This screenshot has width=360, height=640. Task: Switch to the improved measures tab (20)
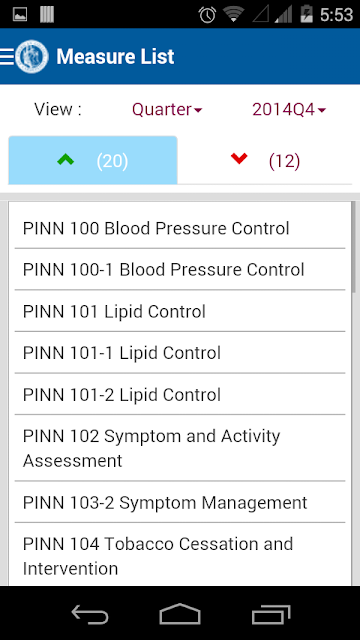[93, 160]
